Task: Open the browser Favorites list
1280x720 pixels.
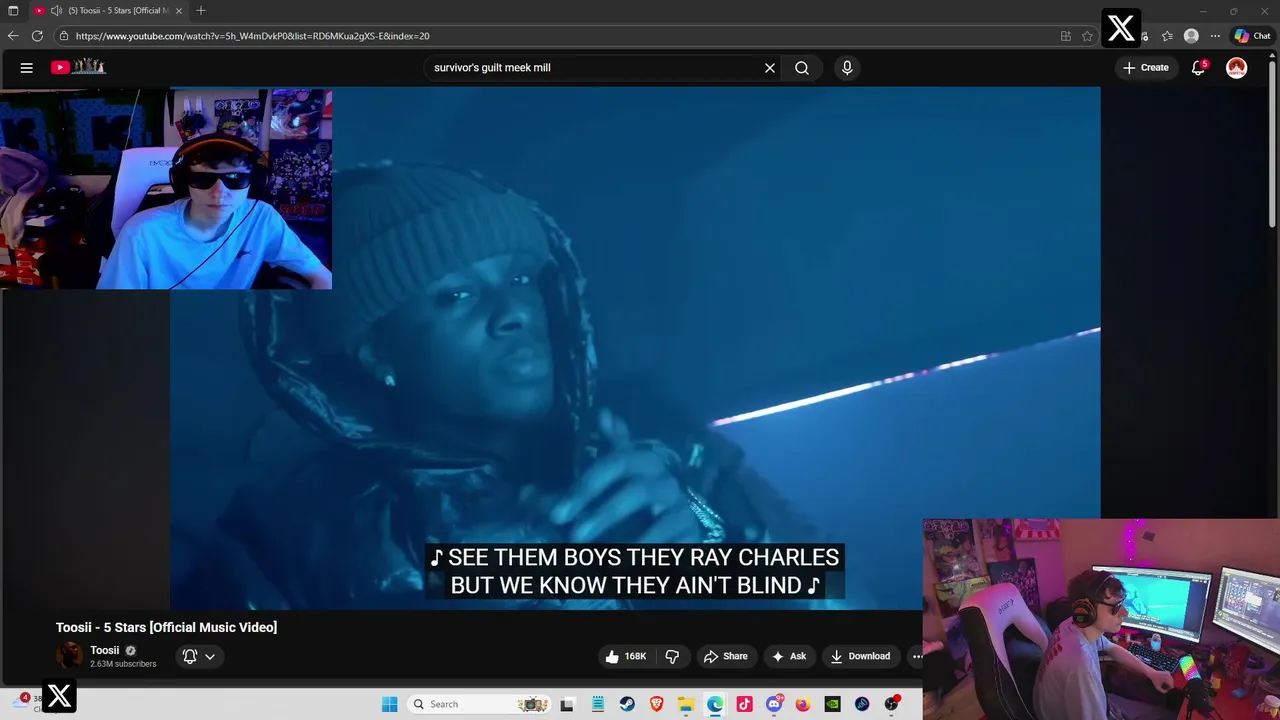Action: pyautogui.click(x=1167, y=36)
